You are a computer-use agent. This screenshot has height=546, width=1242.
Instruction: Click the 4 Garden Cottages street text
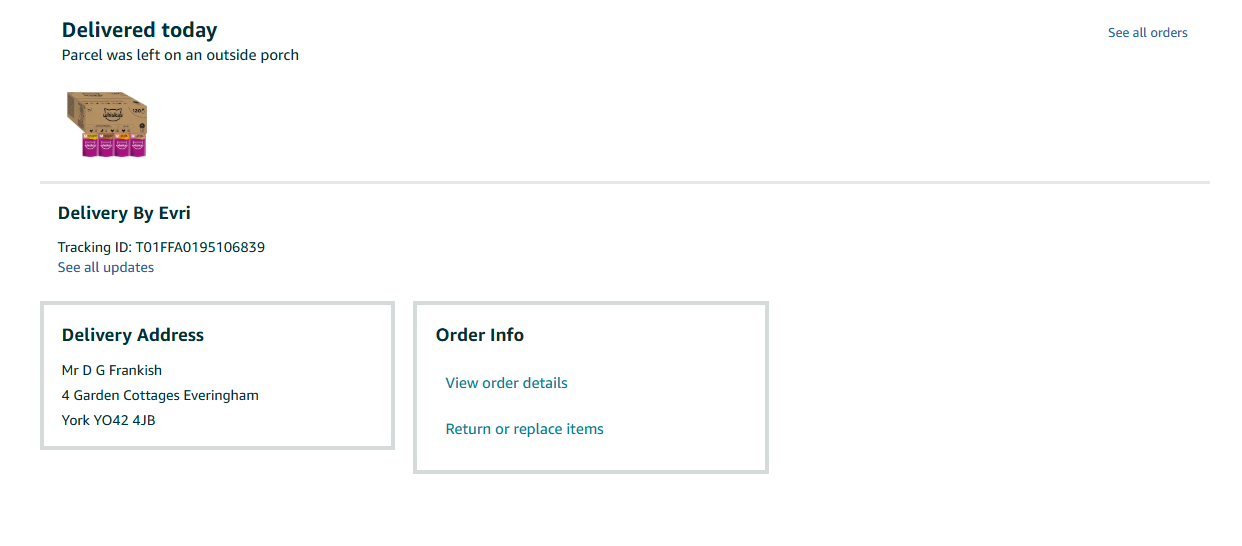click(121, 395)
